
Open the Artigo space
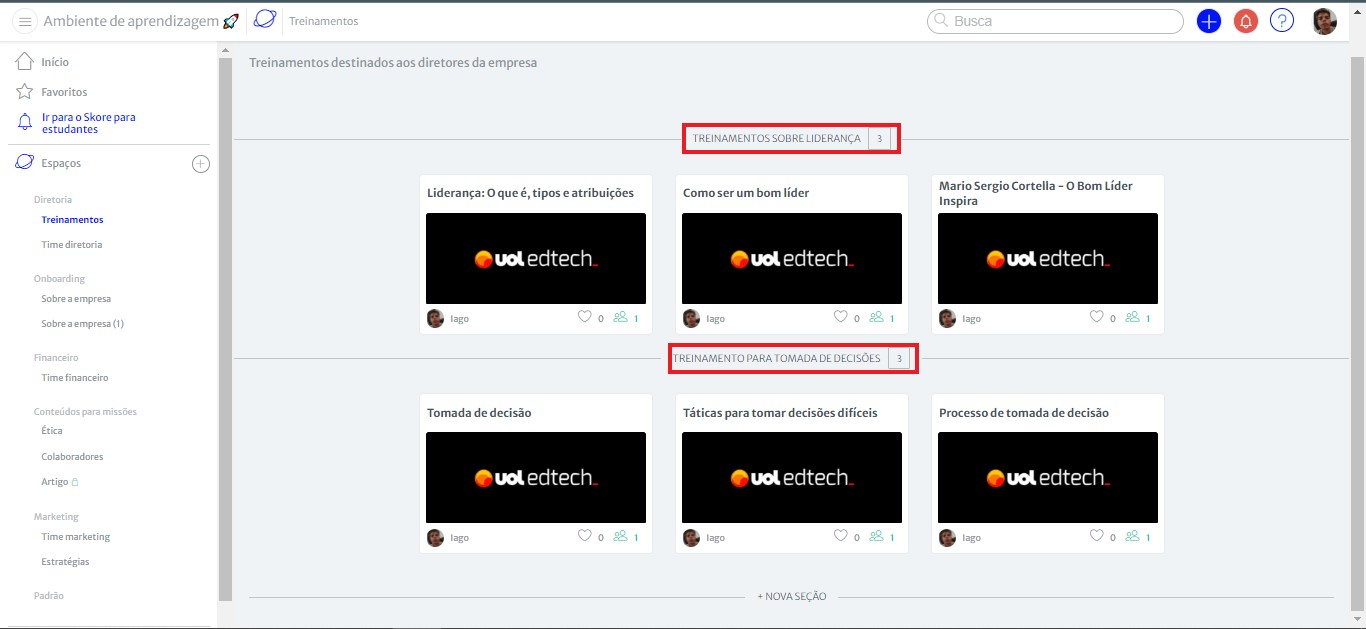[x=55, y=482]
